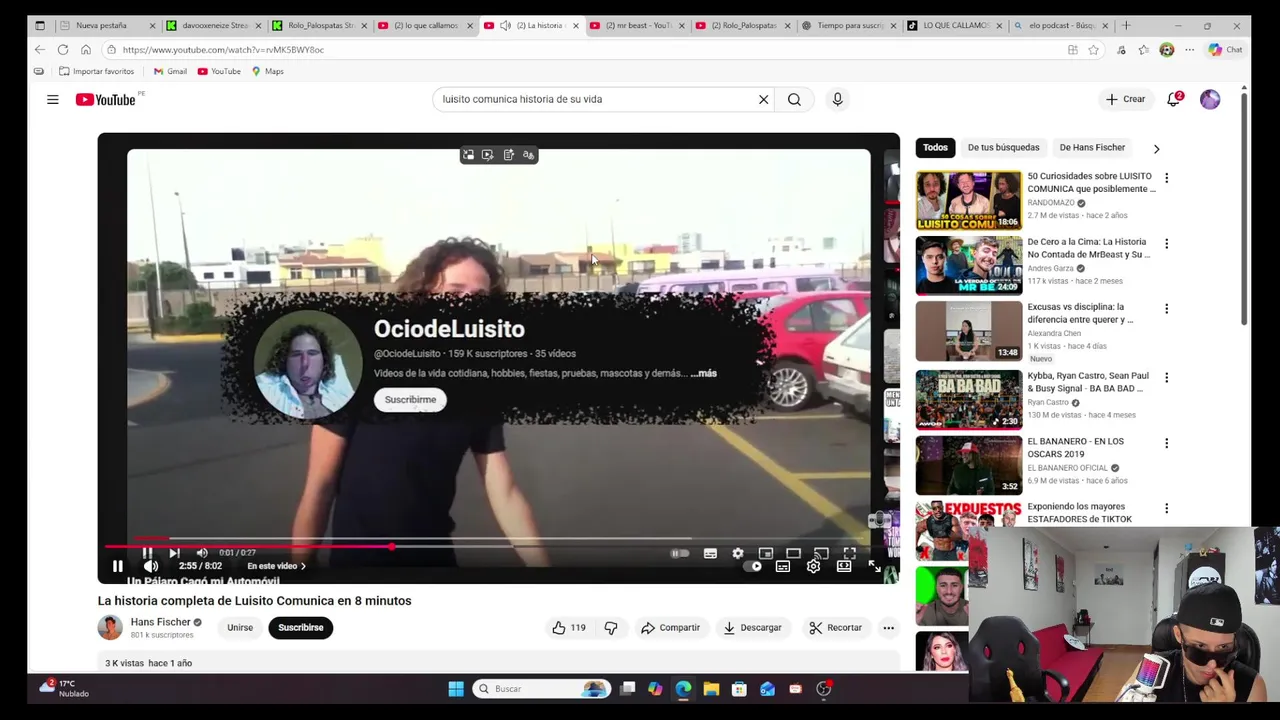Switch the main player to theater mode
The image size is (1280, 720).
(844, 566)
